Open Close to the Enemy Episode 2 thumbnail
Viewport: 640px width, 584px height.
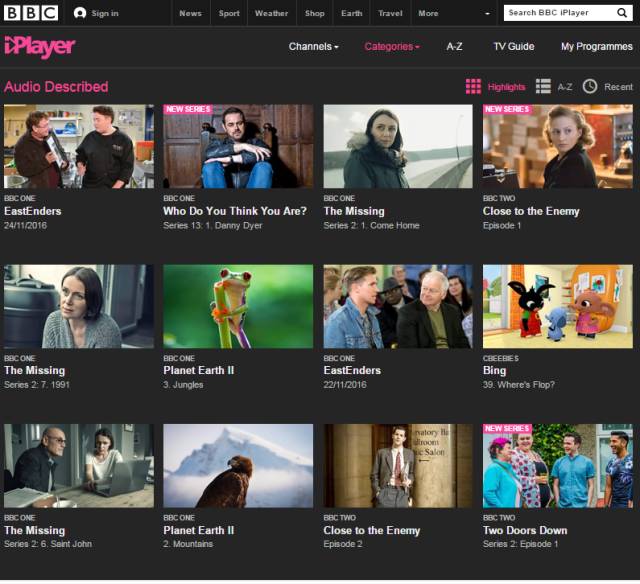tap(398, 466)
